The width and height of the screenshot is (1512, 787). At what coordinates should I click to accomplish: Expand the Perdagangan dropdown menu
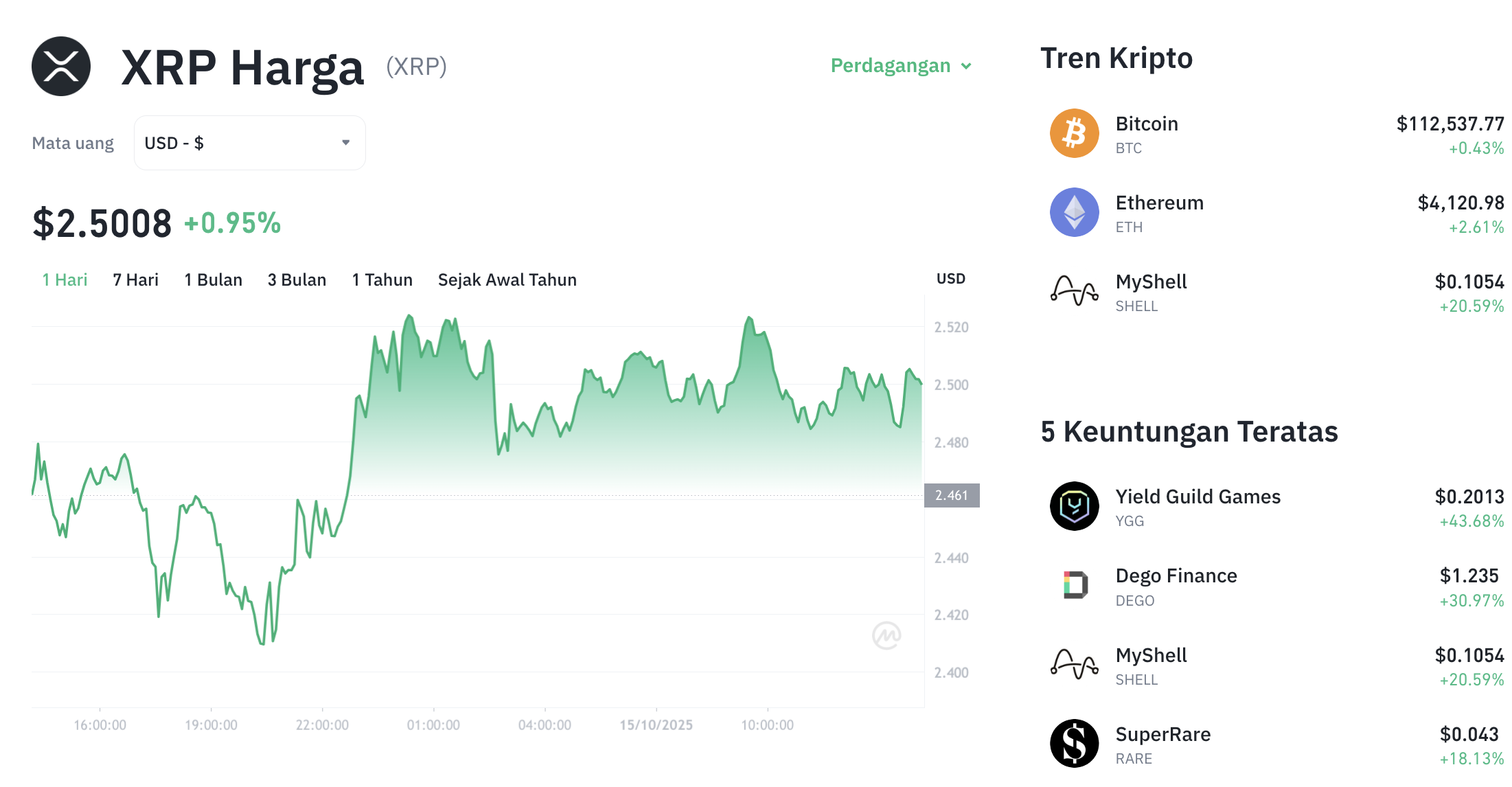(900, 66)
